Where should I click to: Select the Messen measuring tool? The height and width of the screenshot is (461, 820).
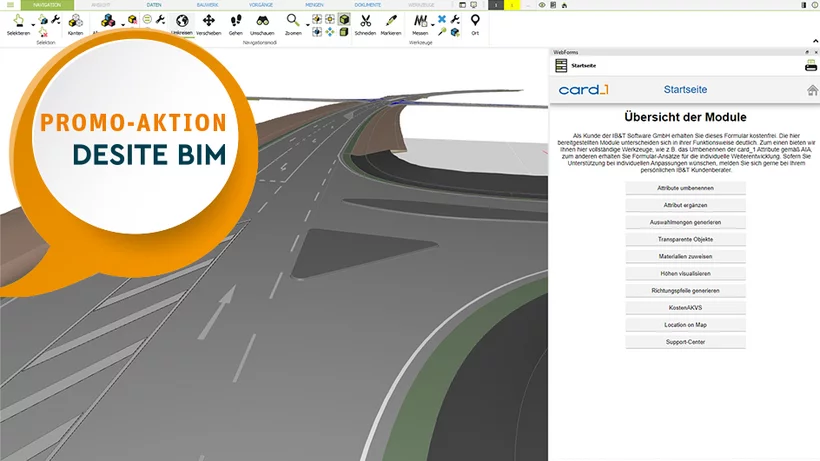point(420,25)
